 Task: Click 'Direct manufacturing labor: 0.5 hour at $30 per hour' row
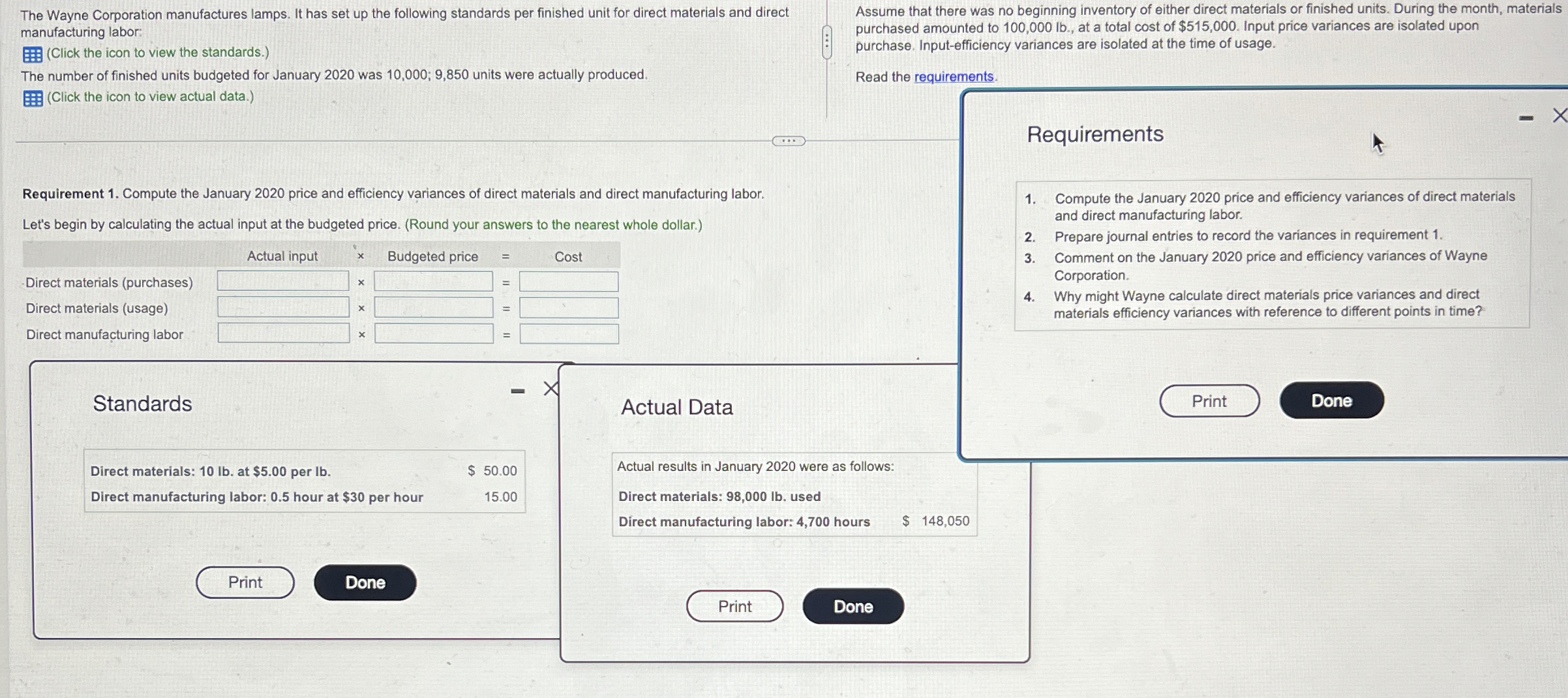pyautogui.click(x=305, y=497)
